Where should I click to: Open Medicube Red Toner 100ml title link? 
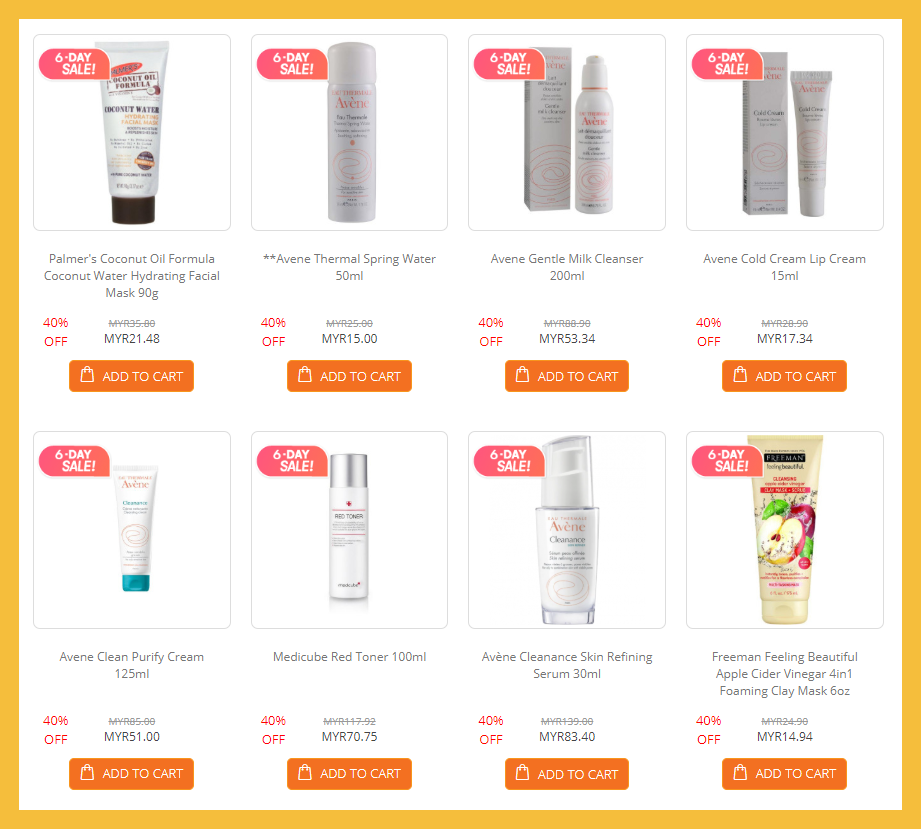click(349, 657)
